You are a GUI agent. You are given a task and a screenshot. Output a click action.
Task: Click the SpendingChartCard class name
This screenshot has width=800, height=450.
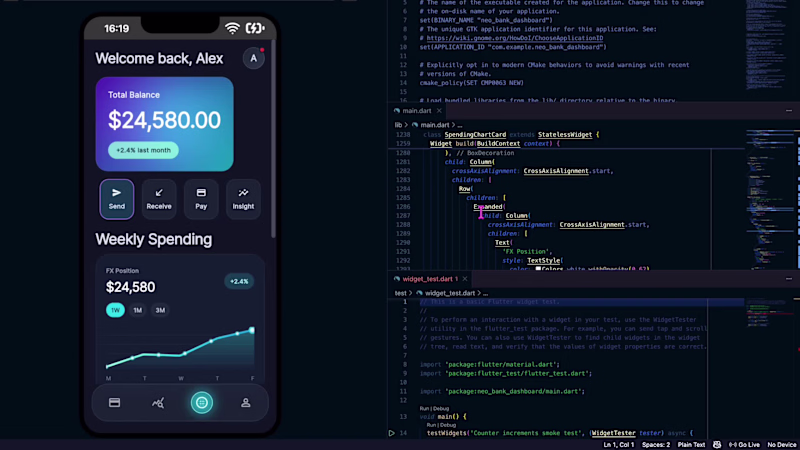pyautogui.click(x=475, y=135)
